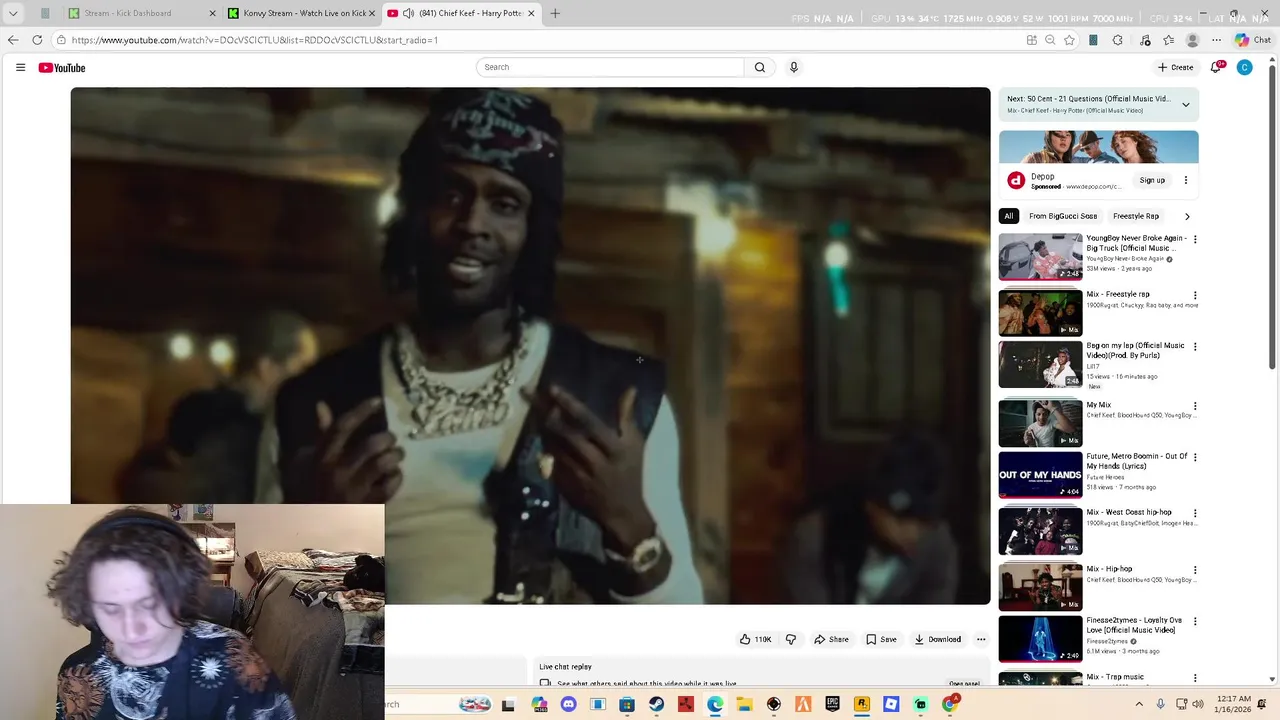Open the YouTube hamburger guide menu
This screenshot has width=1280, height=720.
[x=20, y=67]
